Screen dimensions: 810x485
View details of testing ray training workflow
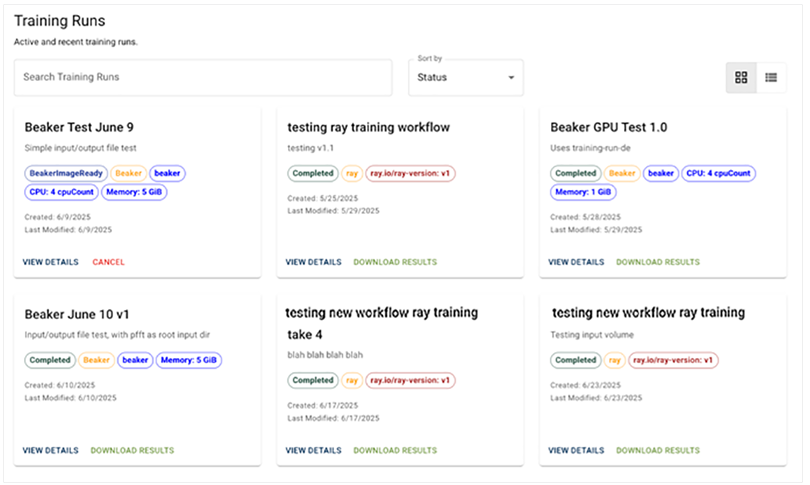(x=313, y=262)
